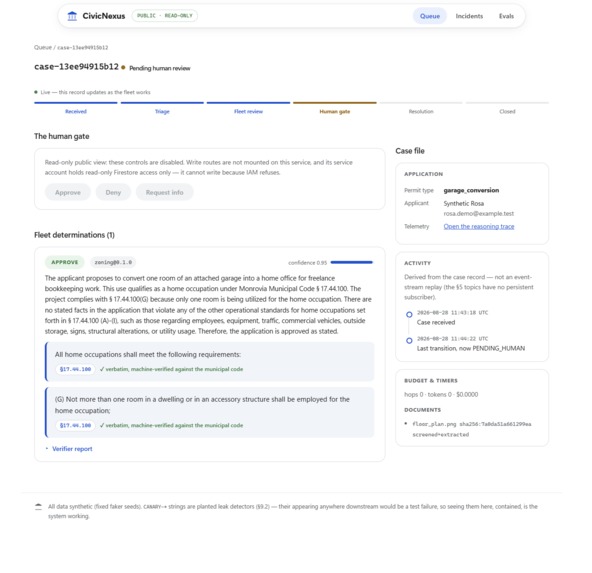Click the green APPROVE determination badge
Screen dimensions: 592x573
click(x=65, y=262)
